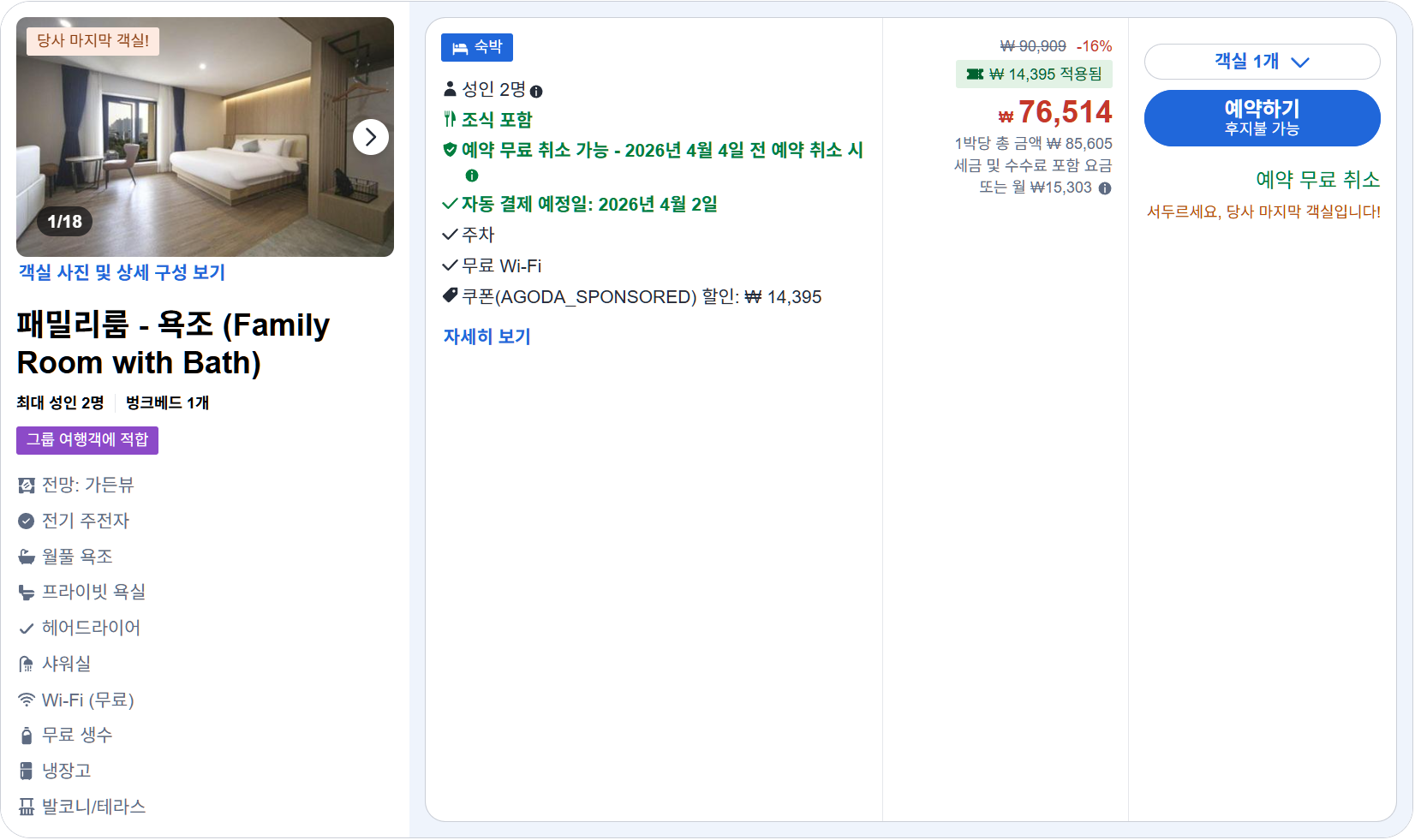Screen dimensions: 1415x840
Task: Click the 예약하기 booking button
Action: 1262,118
